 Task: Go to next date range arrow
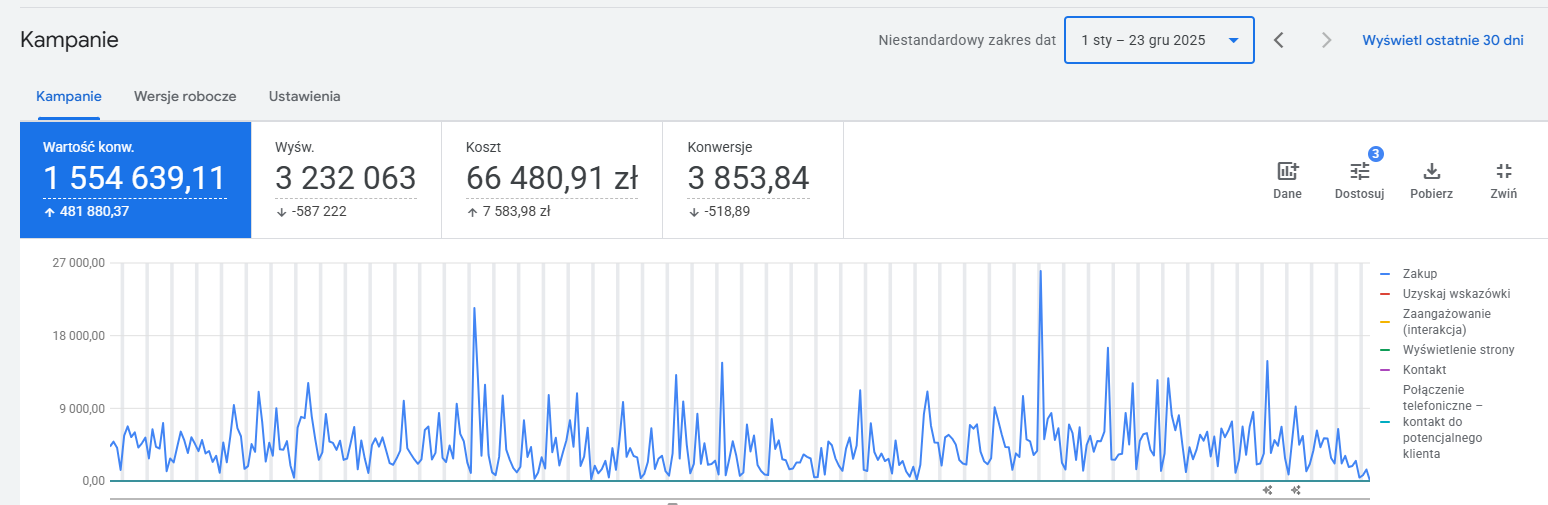pos(1326,40)
